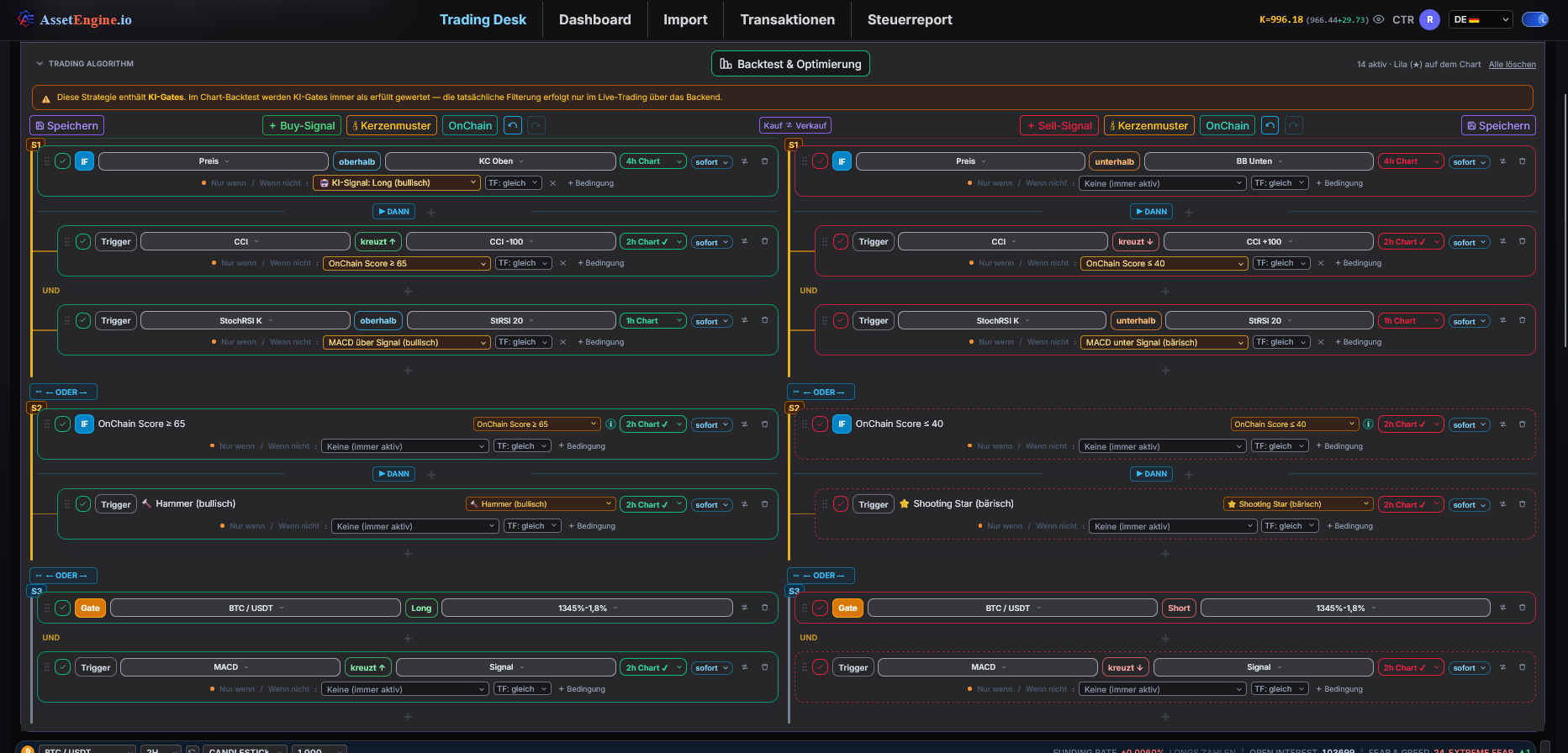Disable buy CCI kreuzt CCI -100 checkbox
The image size is (1568, 753).
[82, 241]
